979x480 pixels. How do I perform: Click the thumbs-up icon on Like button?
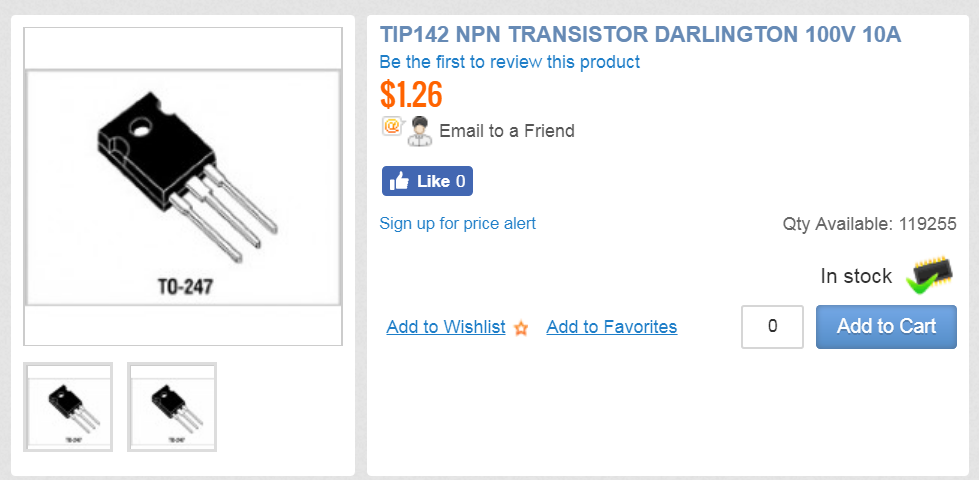point(399,182)
